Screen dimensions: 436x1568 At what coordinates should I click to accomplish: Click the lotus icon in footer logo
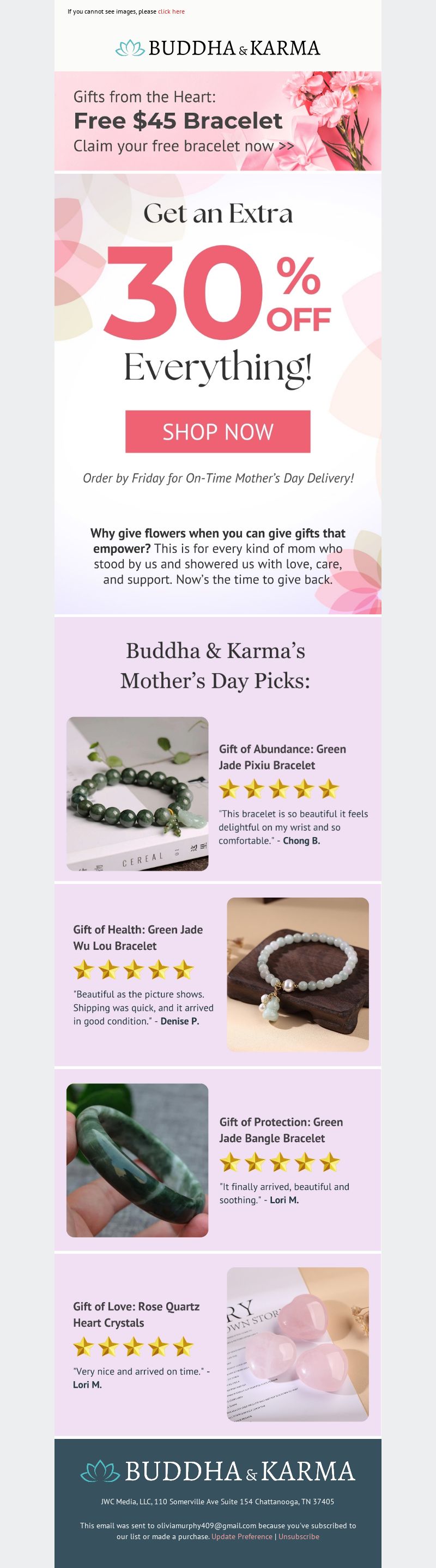100,1471
